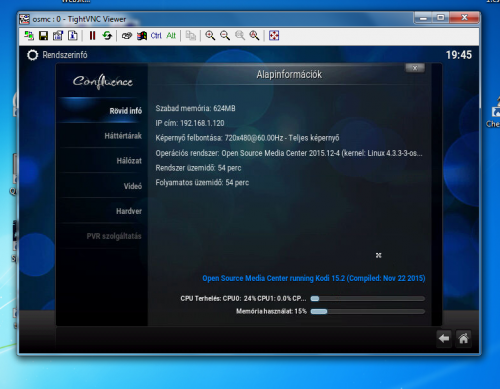Screen dimensions: 500x389
Task: Click the Auto zoom magnifier icon
Action: click(254, 36)
